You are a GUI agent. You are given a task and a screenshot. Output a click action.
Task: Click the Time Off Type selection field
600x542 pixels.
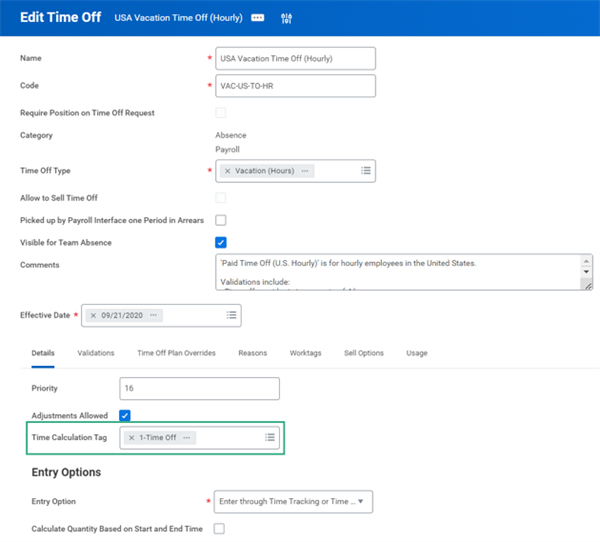[x=295, y=171]
